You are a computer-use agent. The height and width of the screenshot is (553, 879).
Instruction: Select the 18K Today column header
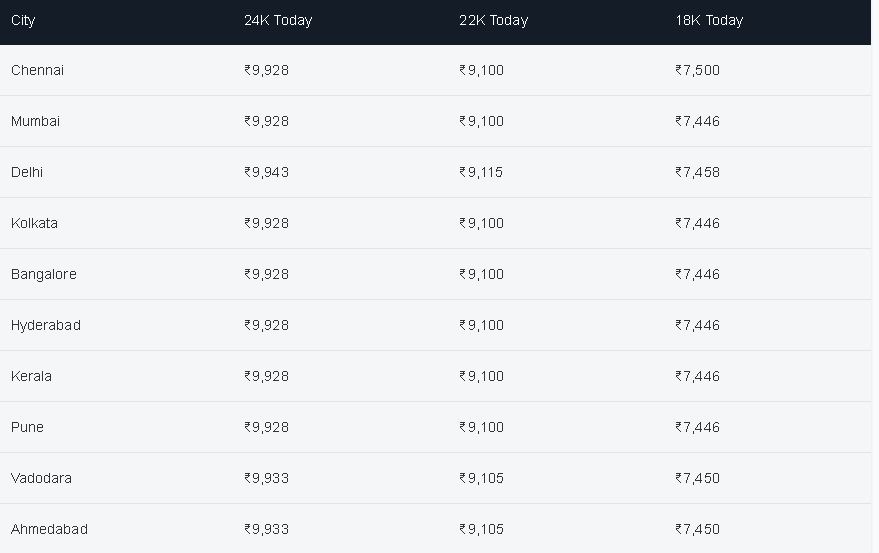(x=709, y=21)
